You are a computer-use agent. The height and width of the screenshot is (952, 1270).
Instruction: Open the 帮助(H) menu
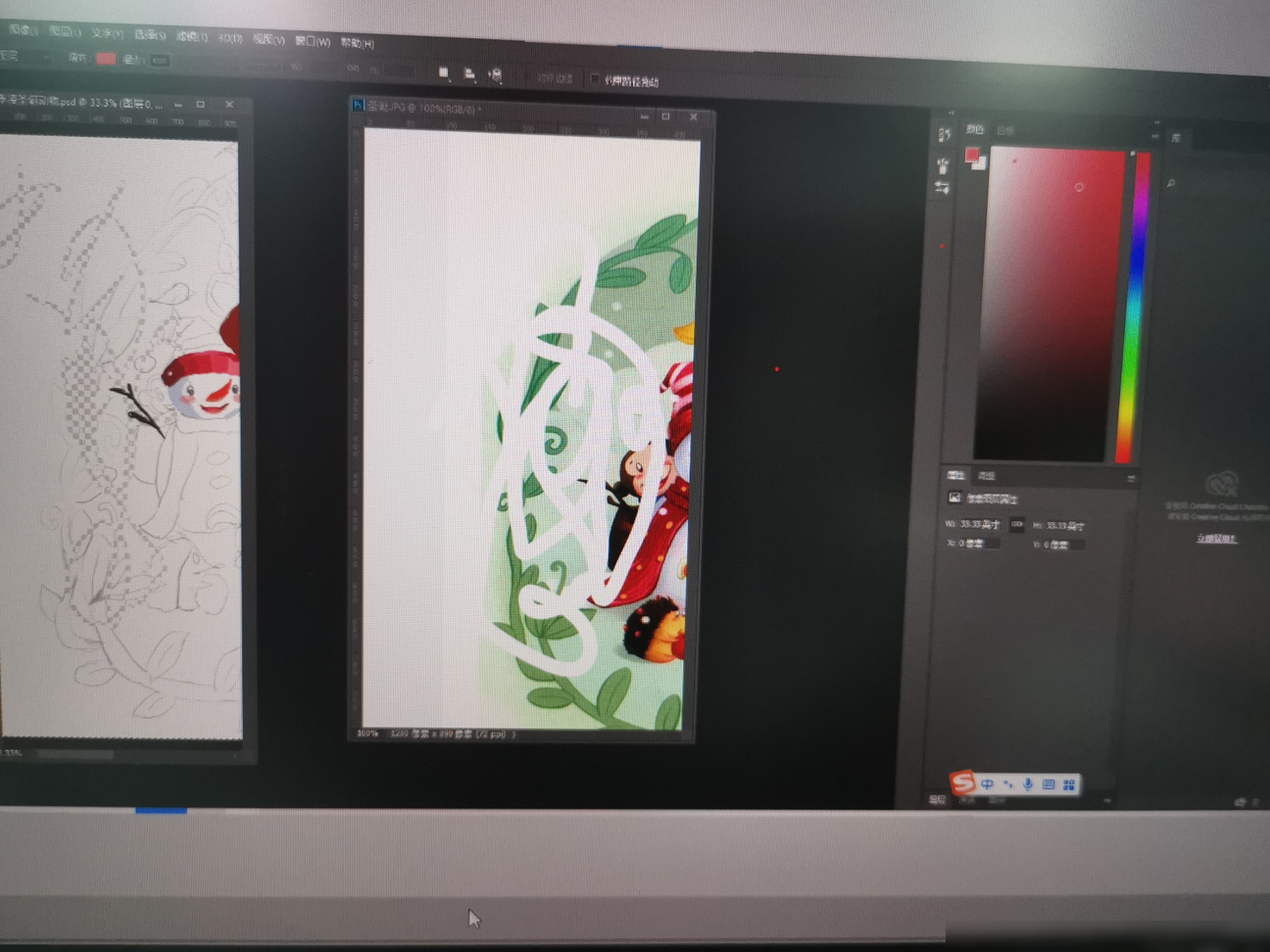click(x=357, y=43)
